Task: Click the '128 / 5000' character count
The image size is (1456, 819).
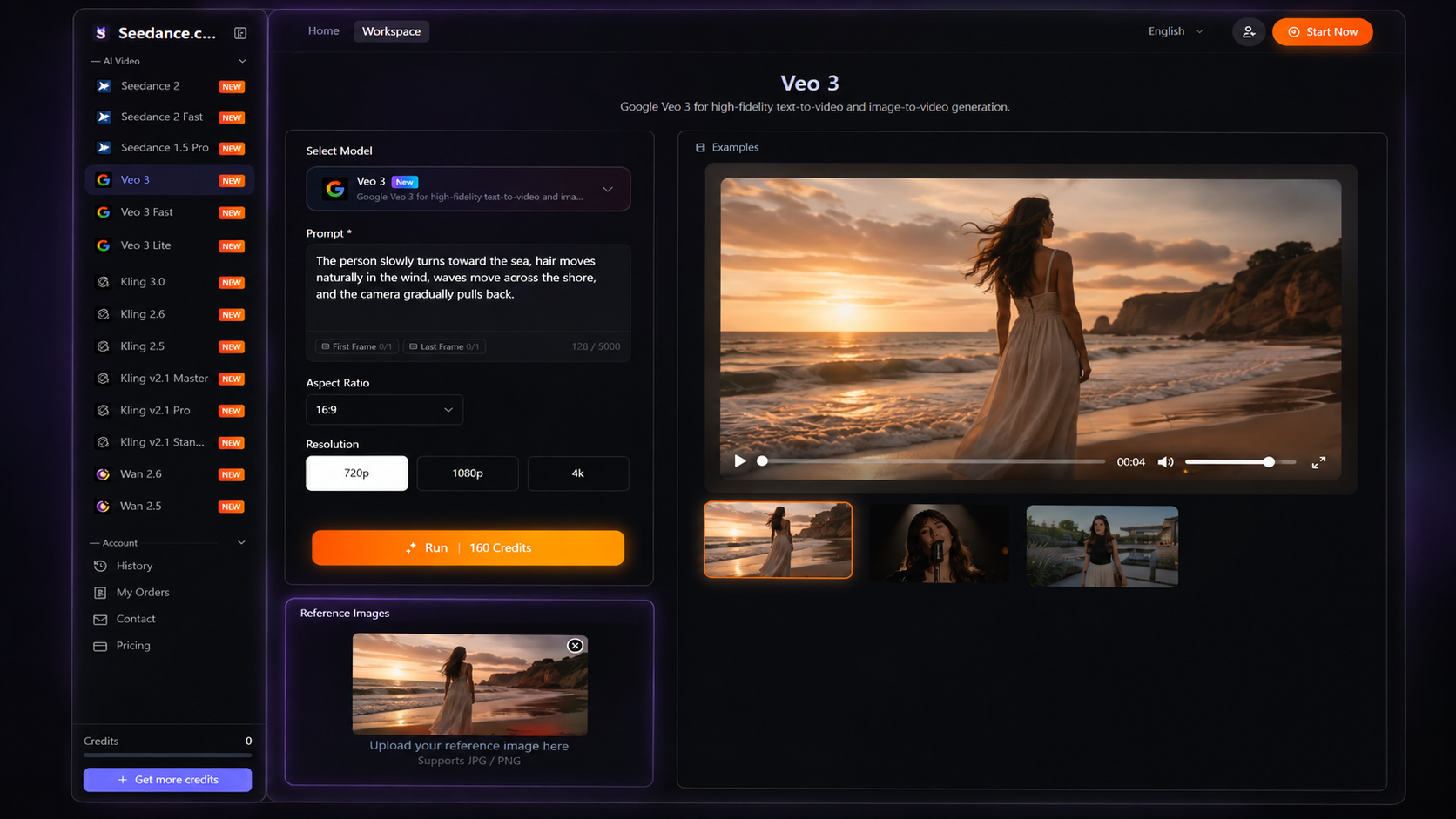Action: coord(596,346)
